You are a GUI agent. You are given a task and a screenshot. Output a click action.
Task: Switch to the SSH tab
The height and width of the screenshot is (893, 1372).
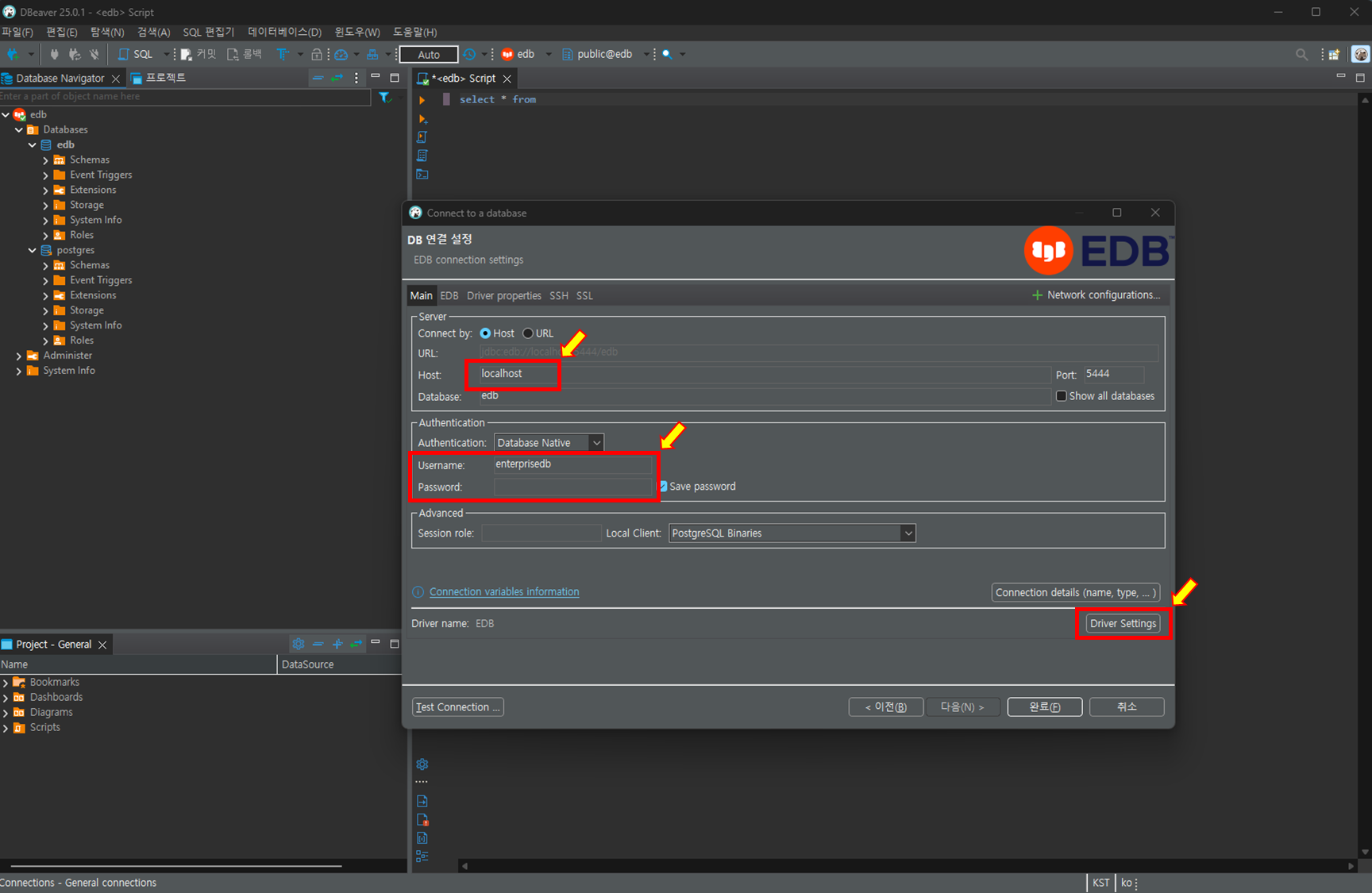559,295
